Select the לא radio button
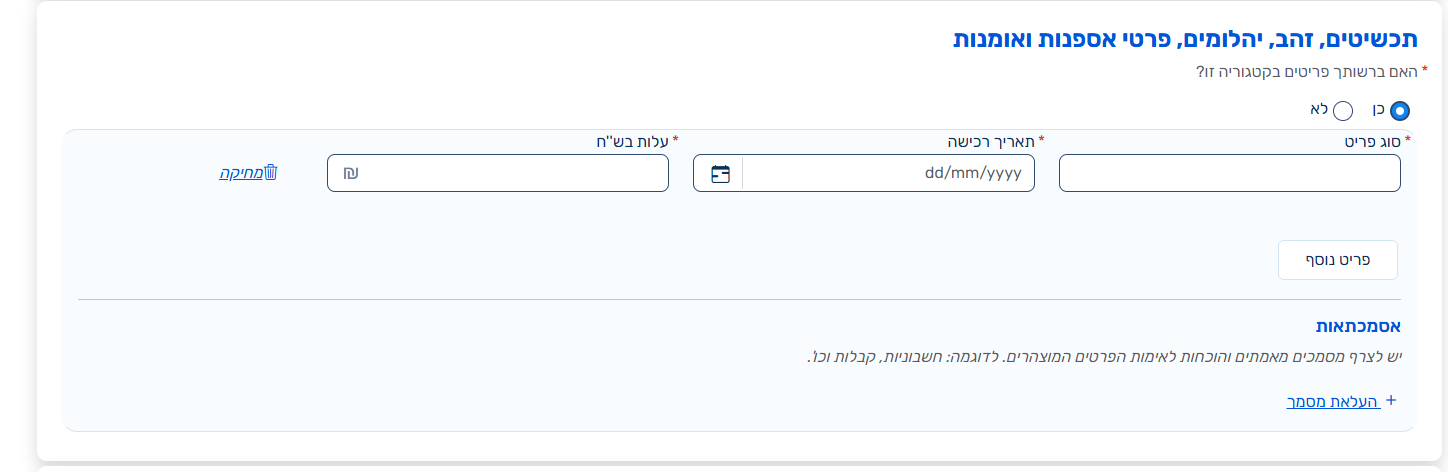This screenshot has height=472, width=1448. [x=1343, y=111]
